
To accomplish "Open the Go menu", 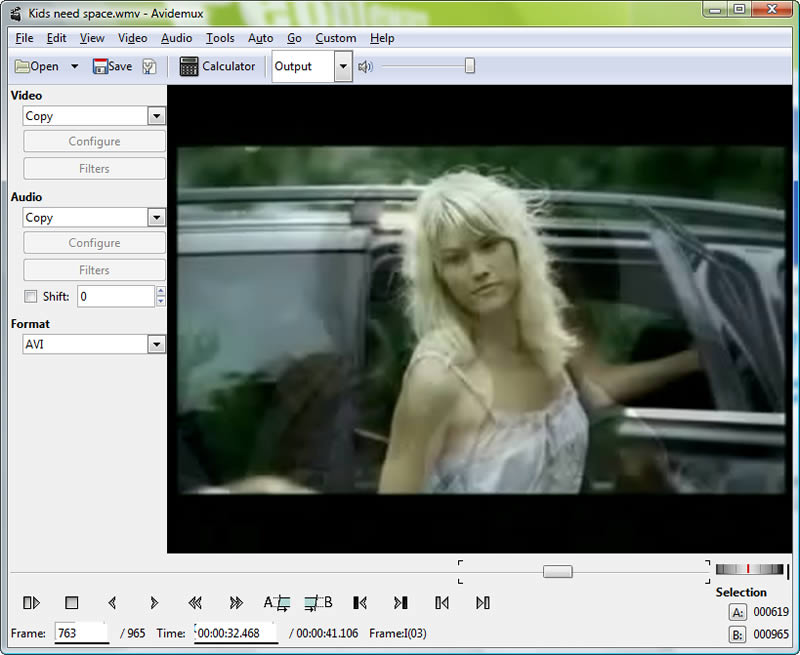I will pyautogui.click(x=294, y=38).
